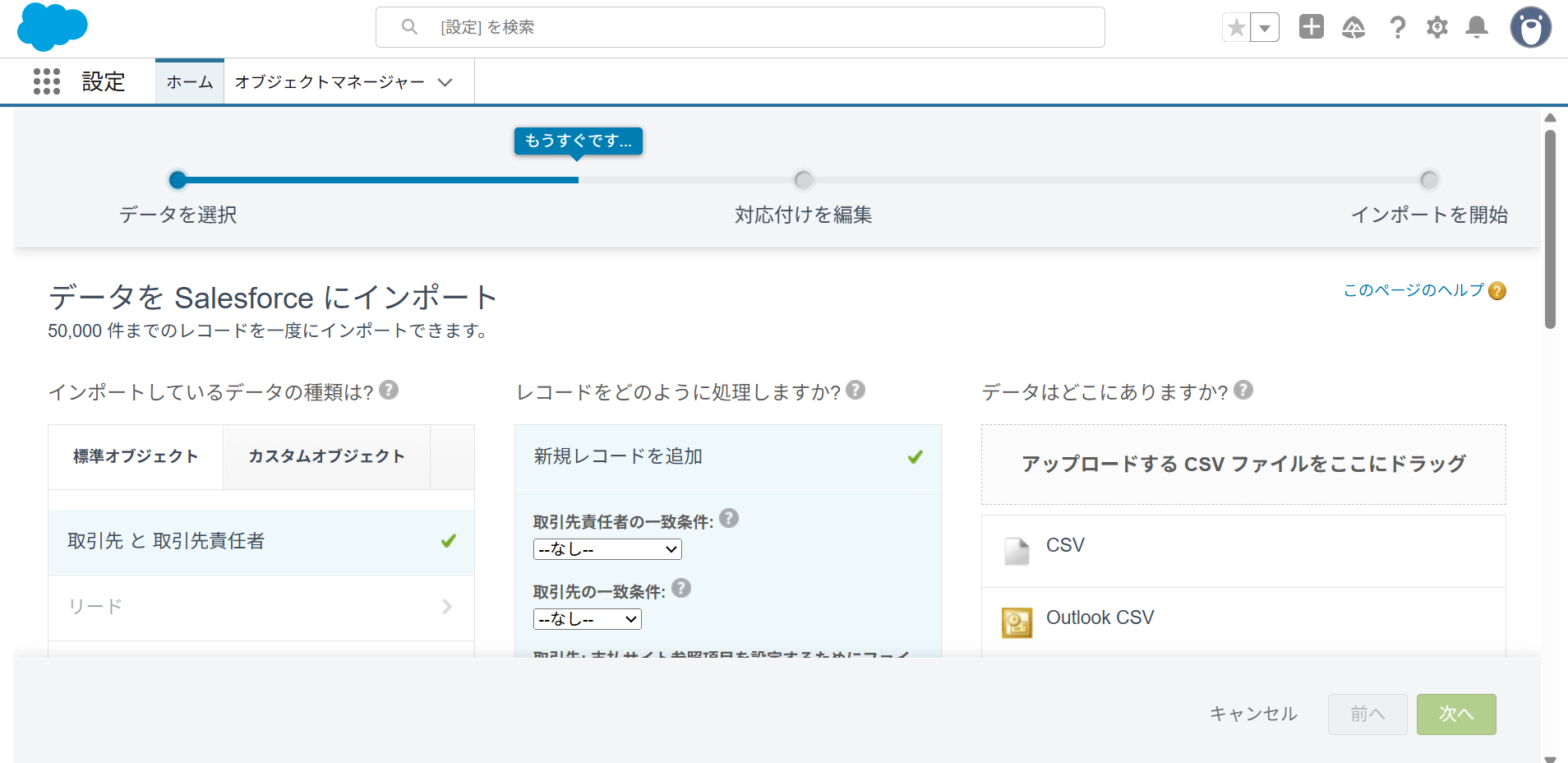The width and height of the screenshot is (1568, 763).
Task: Open the help question mark icon
Action: point(1397,28)
